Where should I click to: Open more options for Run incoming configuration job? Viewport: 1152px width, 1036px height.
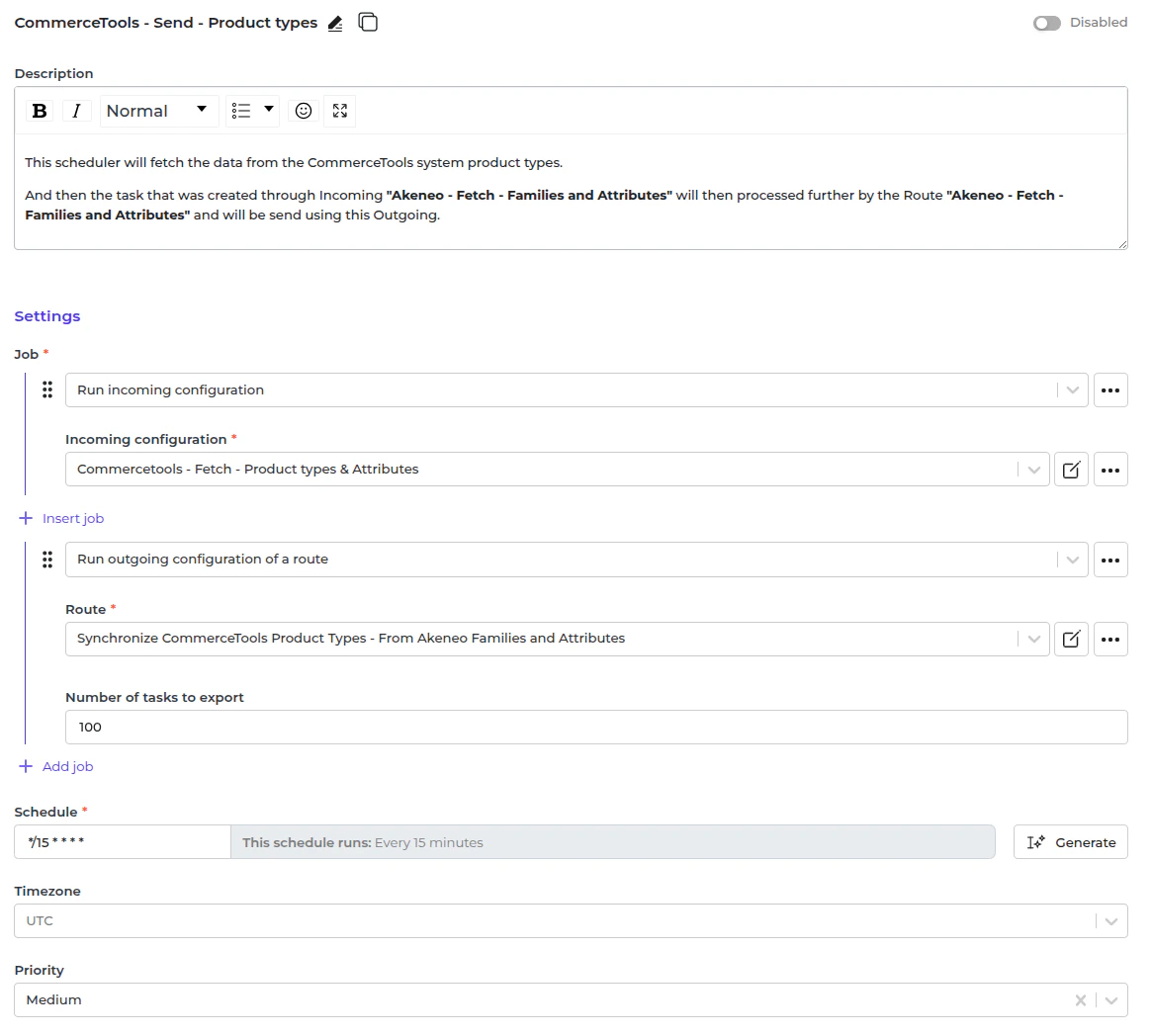coord(1110,389)
